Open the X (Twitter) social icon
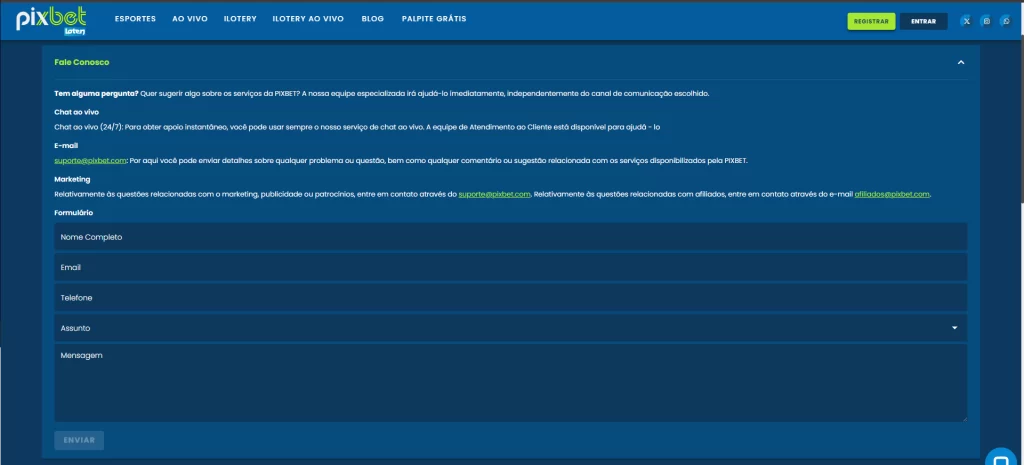This screenshot has width=1024, height=465. [966, 21]
